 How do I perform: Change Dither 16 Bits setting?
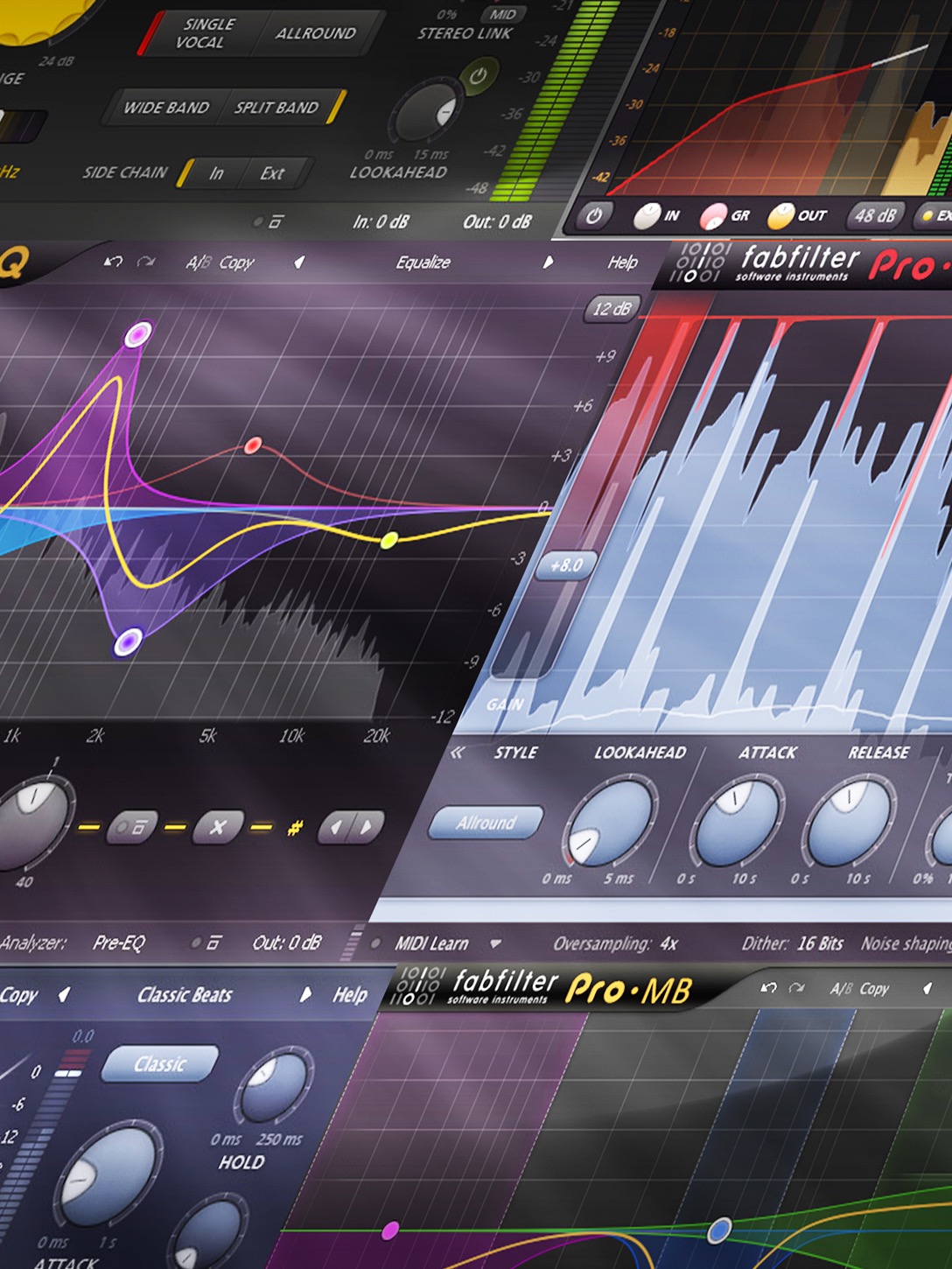pos(793,943)
